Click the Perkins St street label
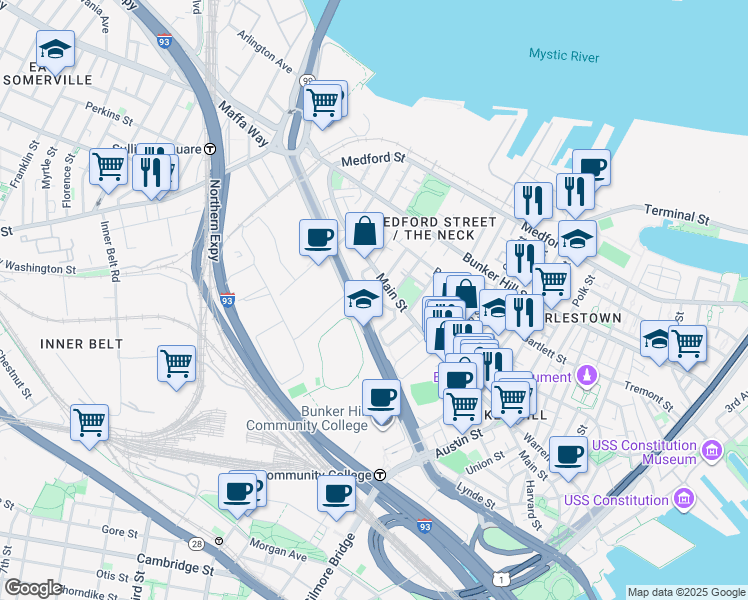748x600 pixels. tap(109, 113)
